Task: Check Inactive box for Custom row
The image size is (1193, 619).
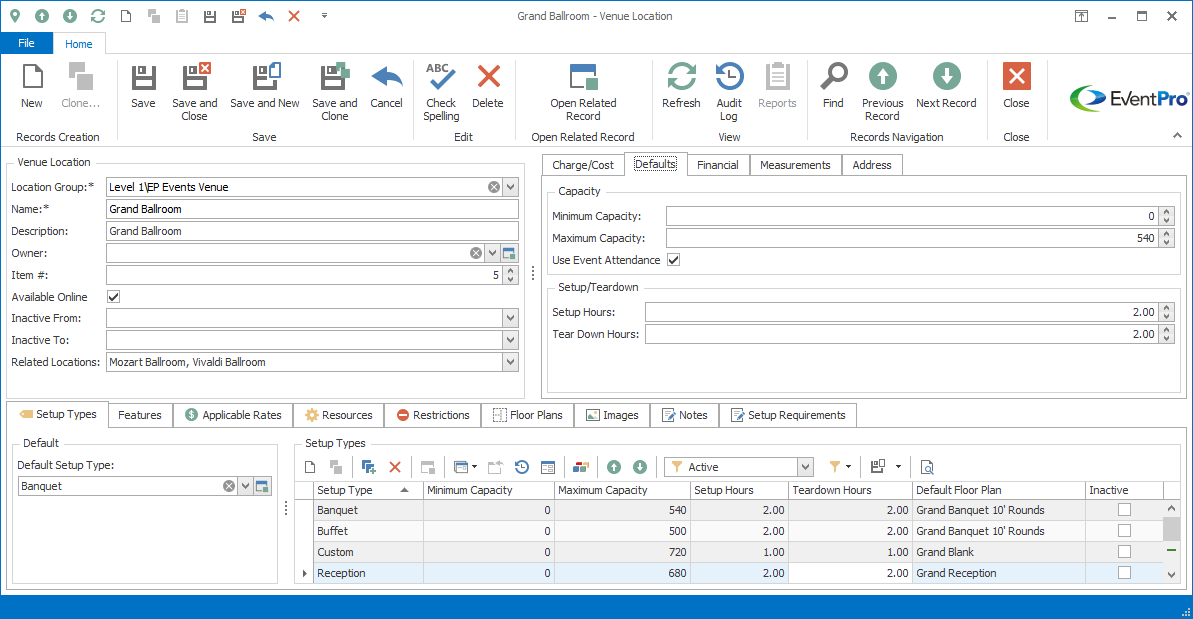Action: click(x=1125, y=551)
